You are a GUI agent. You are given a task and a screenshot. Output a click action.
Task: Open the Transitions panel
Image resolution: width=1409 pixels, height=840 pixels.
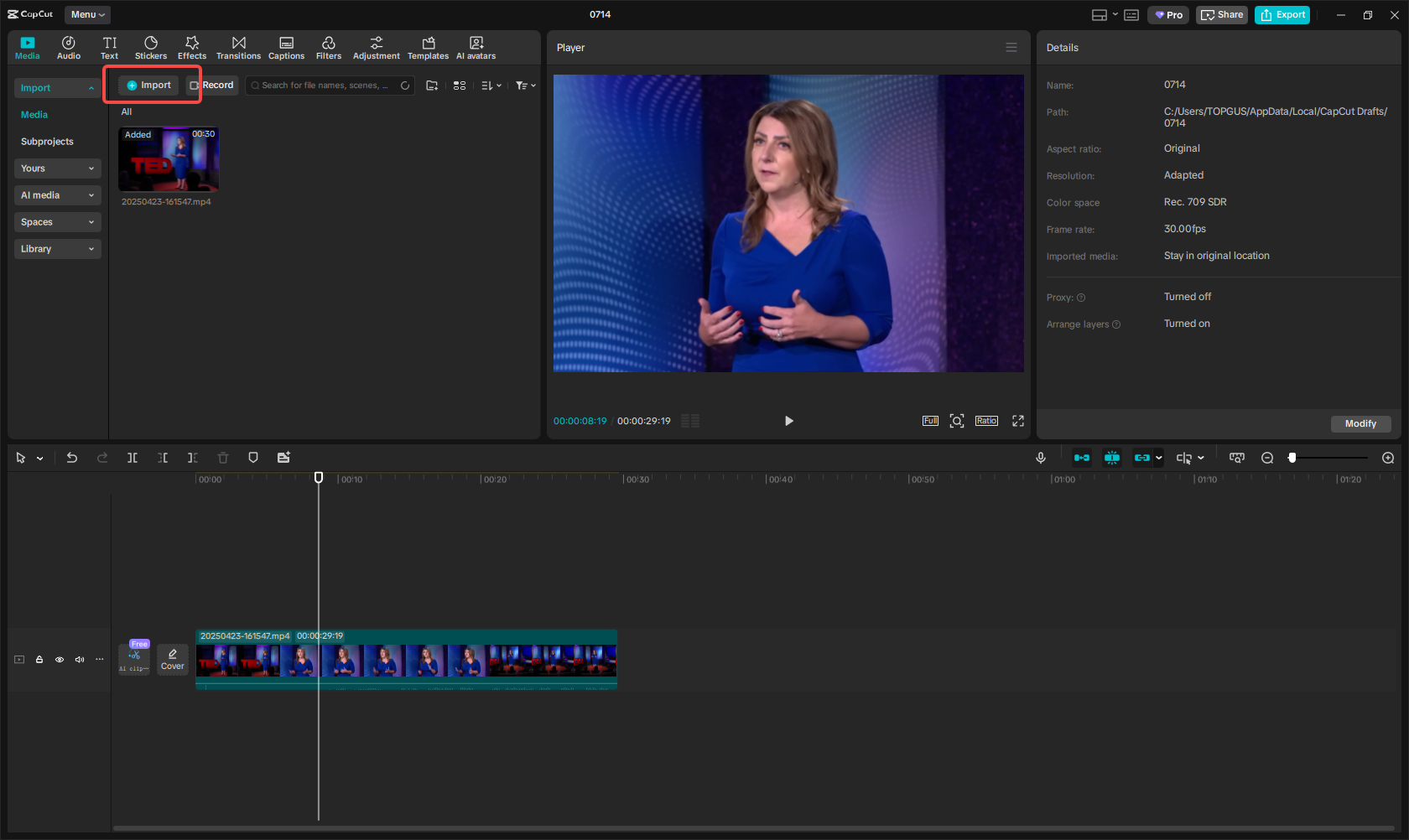pos(238,47)
